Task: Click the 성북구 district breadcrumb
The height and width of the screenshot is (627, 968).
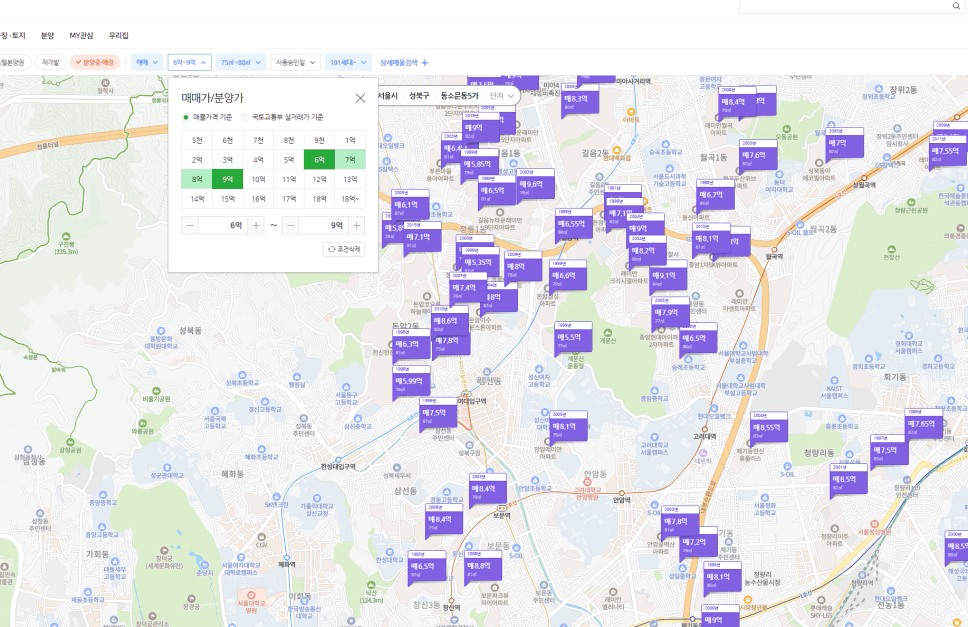Action: (418, 95)
